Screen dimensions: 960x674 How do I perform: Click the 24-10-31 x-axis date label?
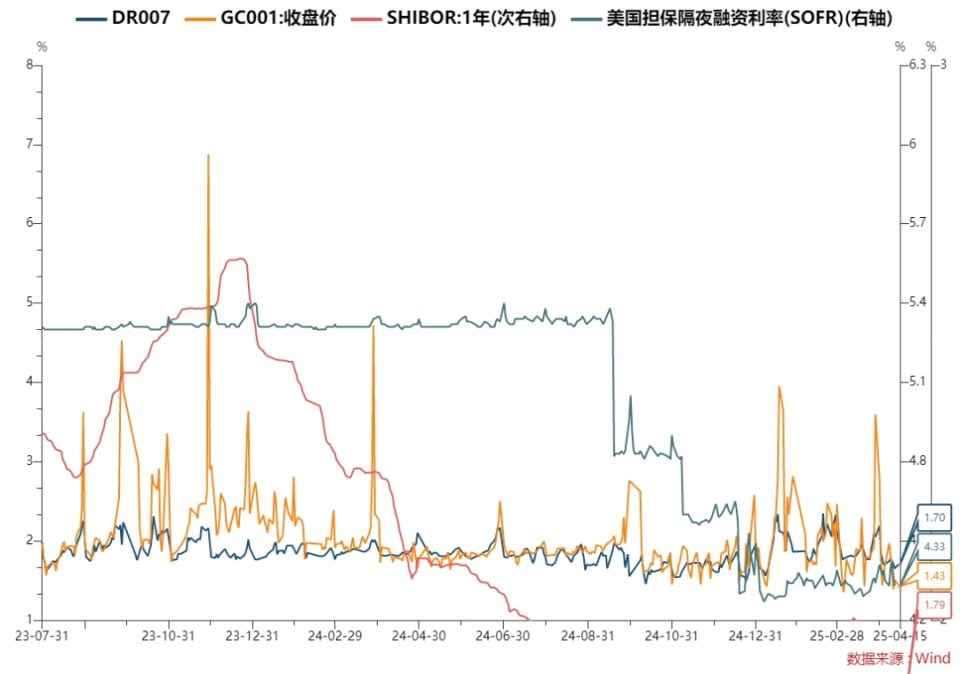coord(671,636)
